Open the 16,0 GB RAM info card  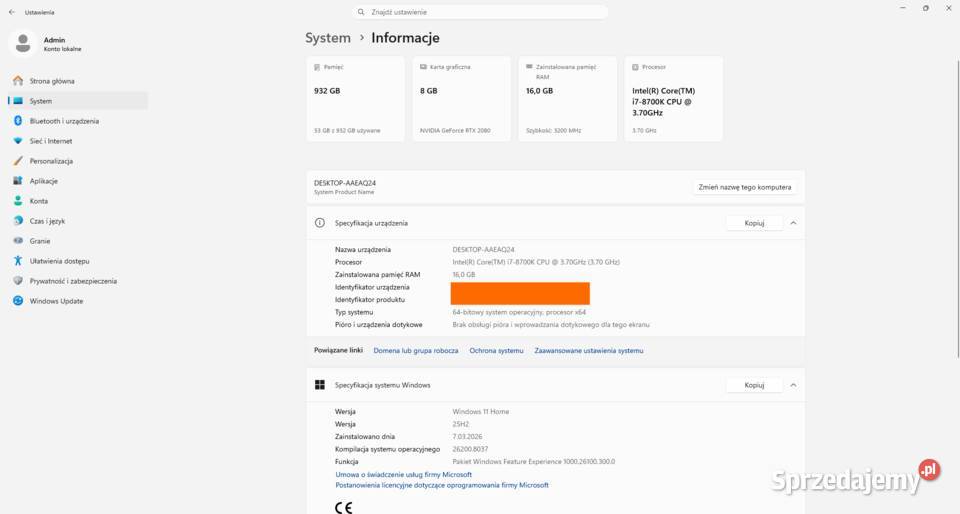pos(568,99)
